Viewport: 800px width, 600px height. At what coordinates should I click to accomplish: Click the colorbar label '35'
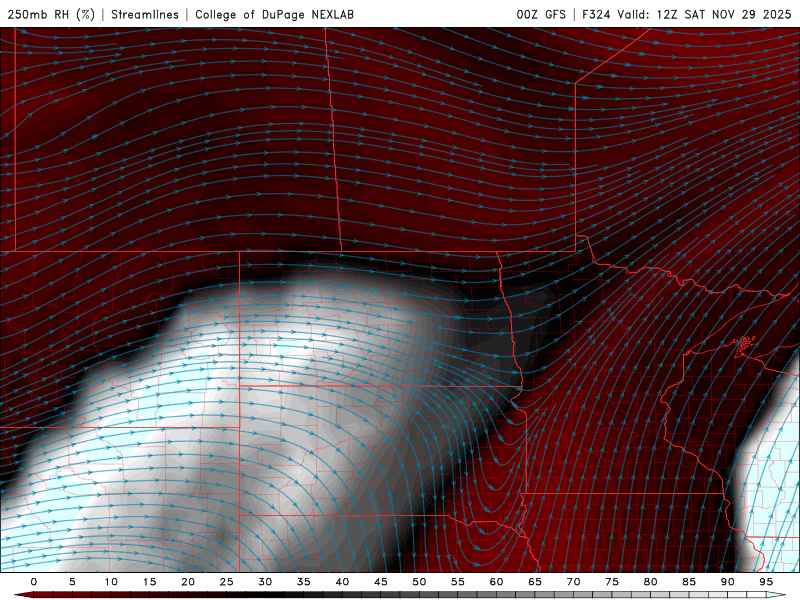[x=303, y=582]
